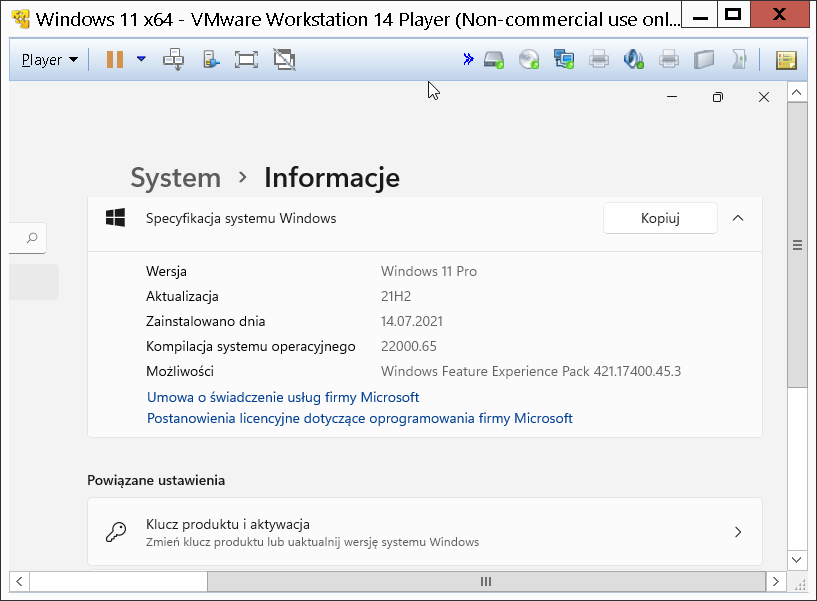This screenshot has height=601, width=817.
Task: Select Windows Feature Experience Pack text
Action: tap(531, 371)
